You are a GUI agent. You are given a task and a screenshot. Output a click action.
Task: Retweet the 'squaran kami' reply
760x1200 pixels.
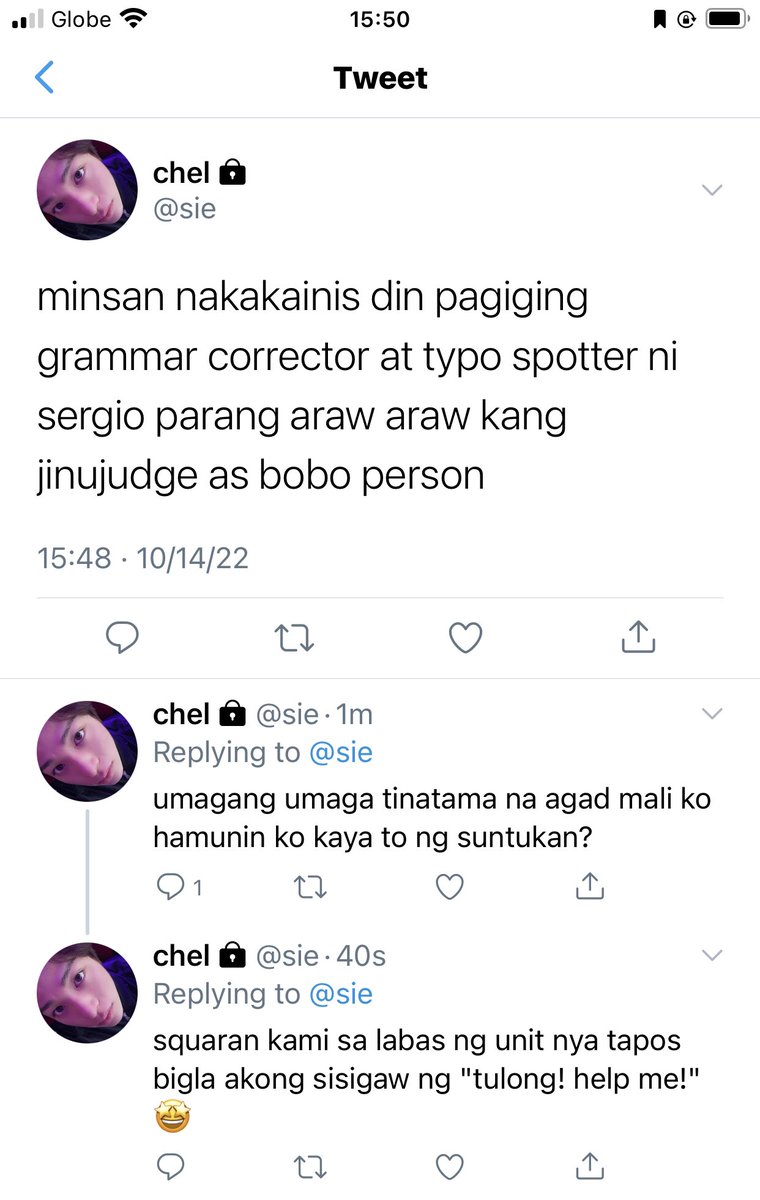311,1166
